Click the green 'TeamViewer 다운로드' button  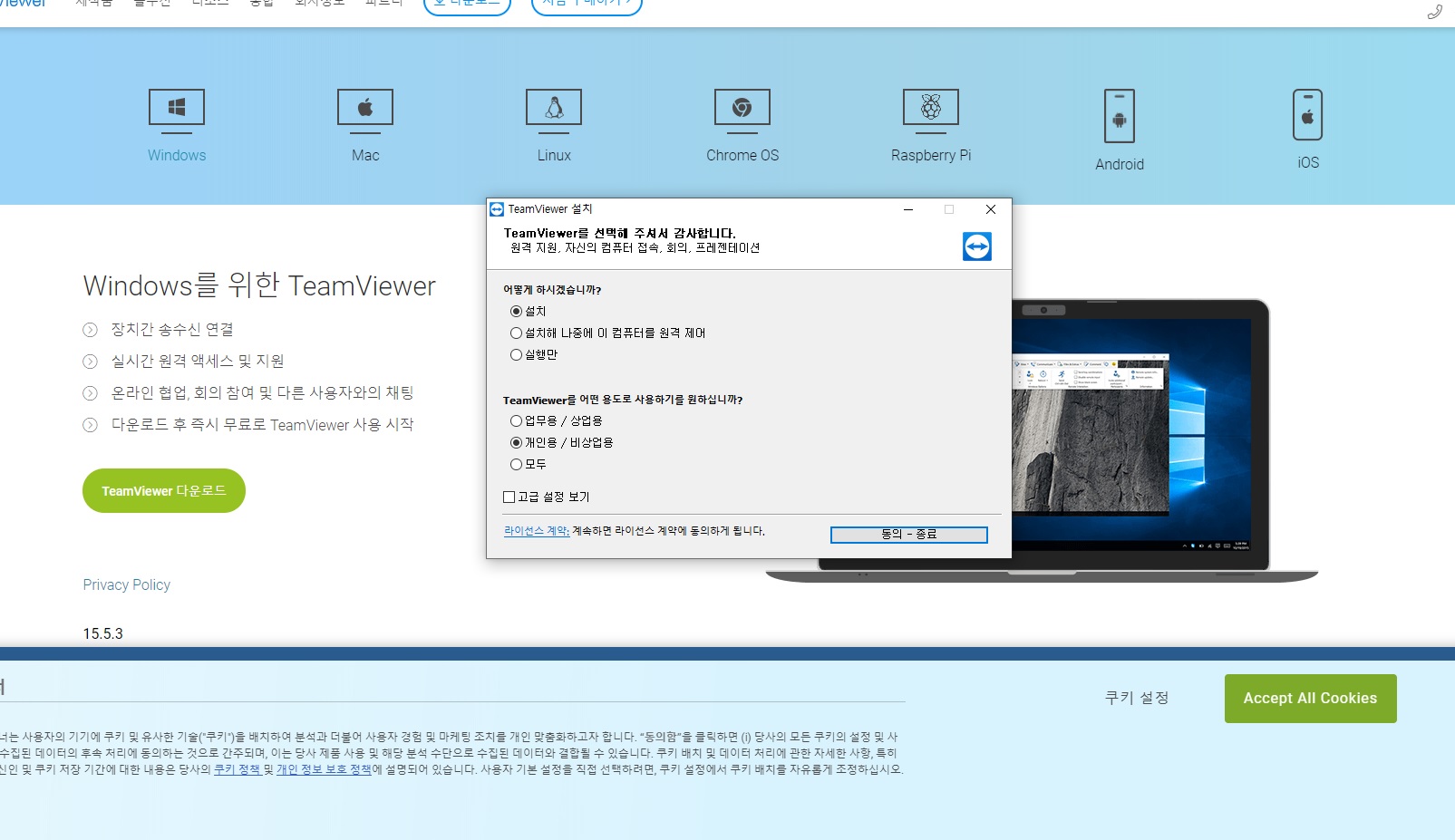tap(164, 490)
